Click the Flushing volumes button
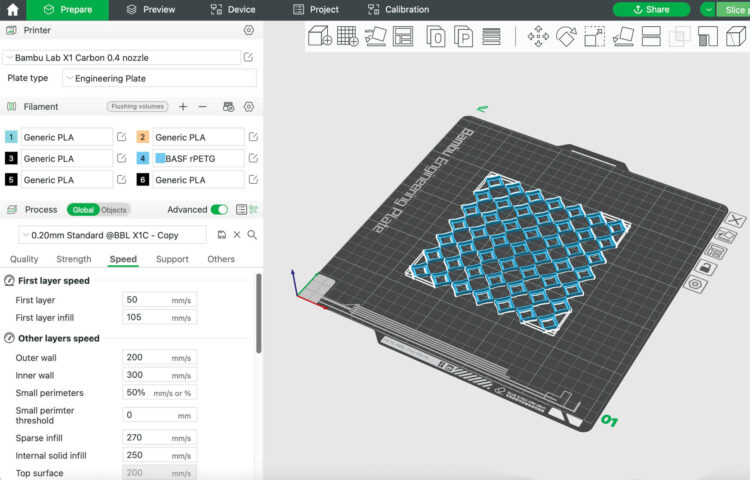 coord(137,106)
